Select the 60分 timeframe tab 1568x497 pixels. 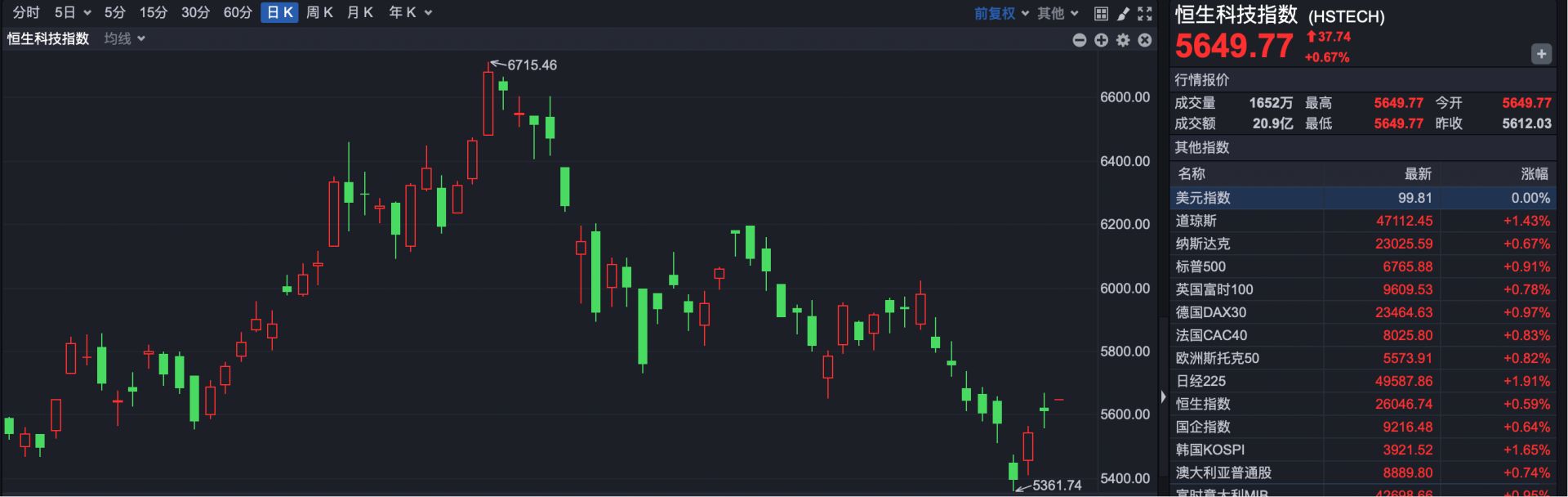pyautogui.click(x=238, y=13)
